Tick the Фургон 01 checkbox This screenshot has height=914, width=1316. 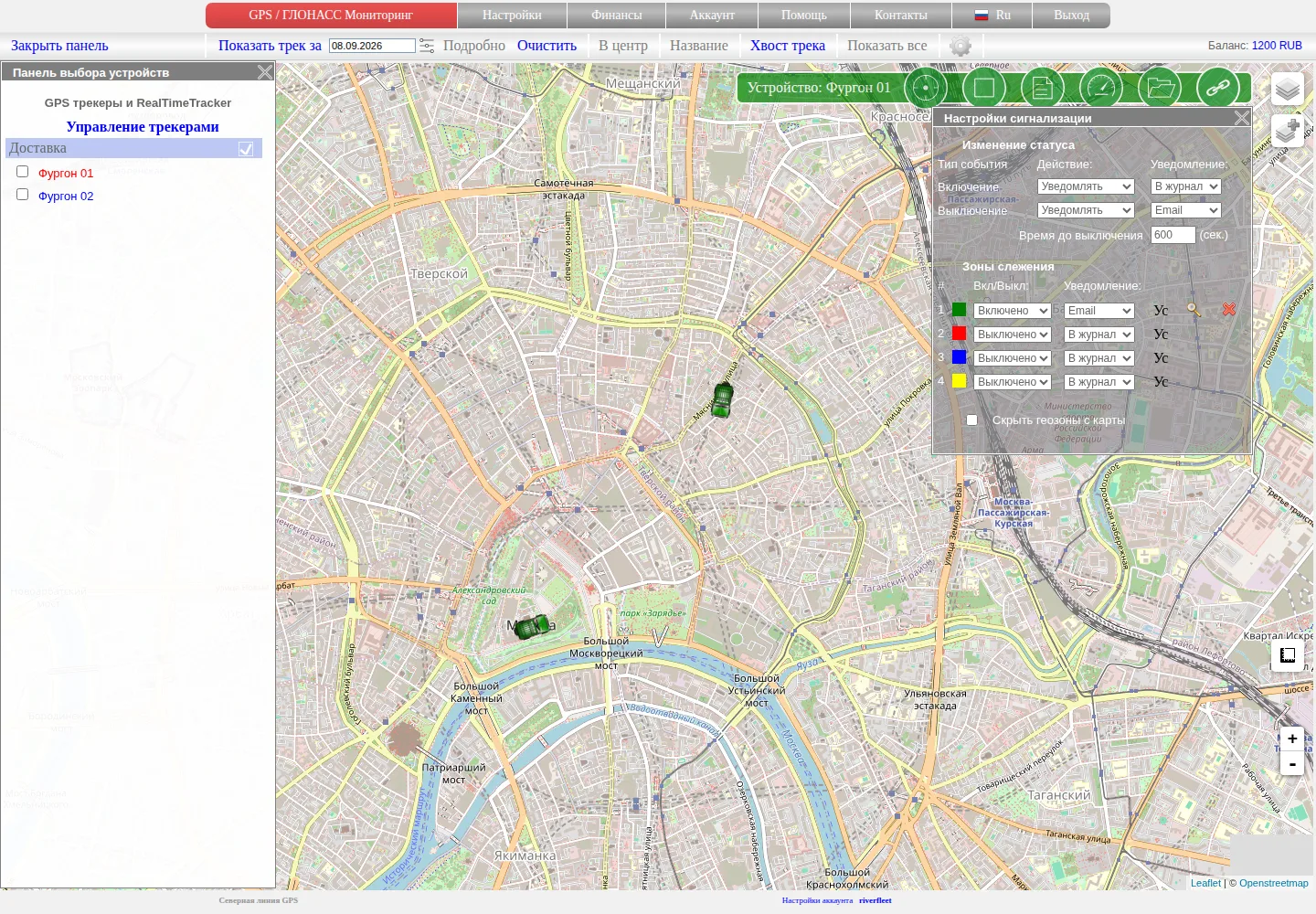[23, 172]
